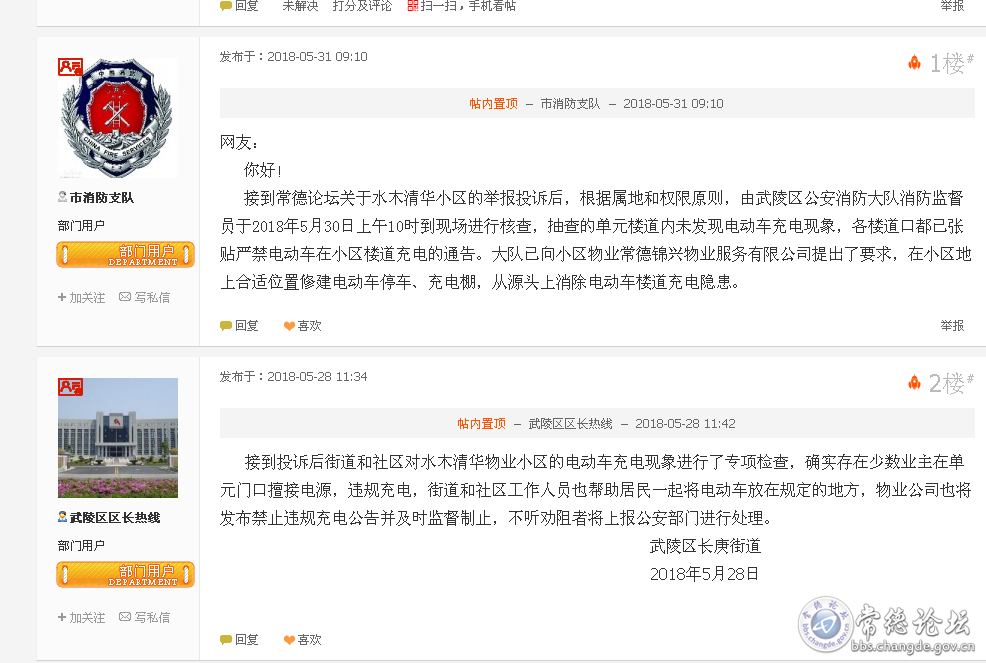Open the 市消防支队 fire badge avatar
The image size is (986, 663).
[118, 118]
